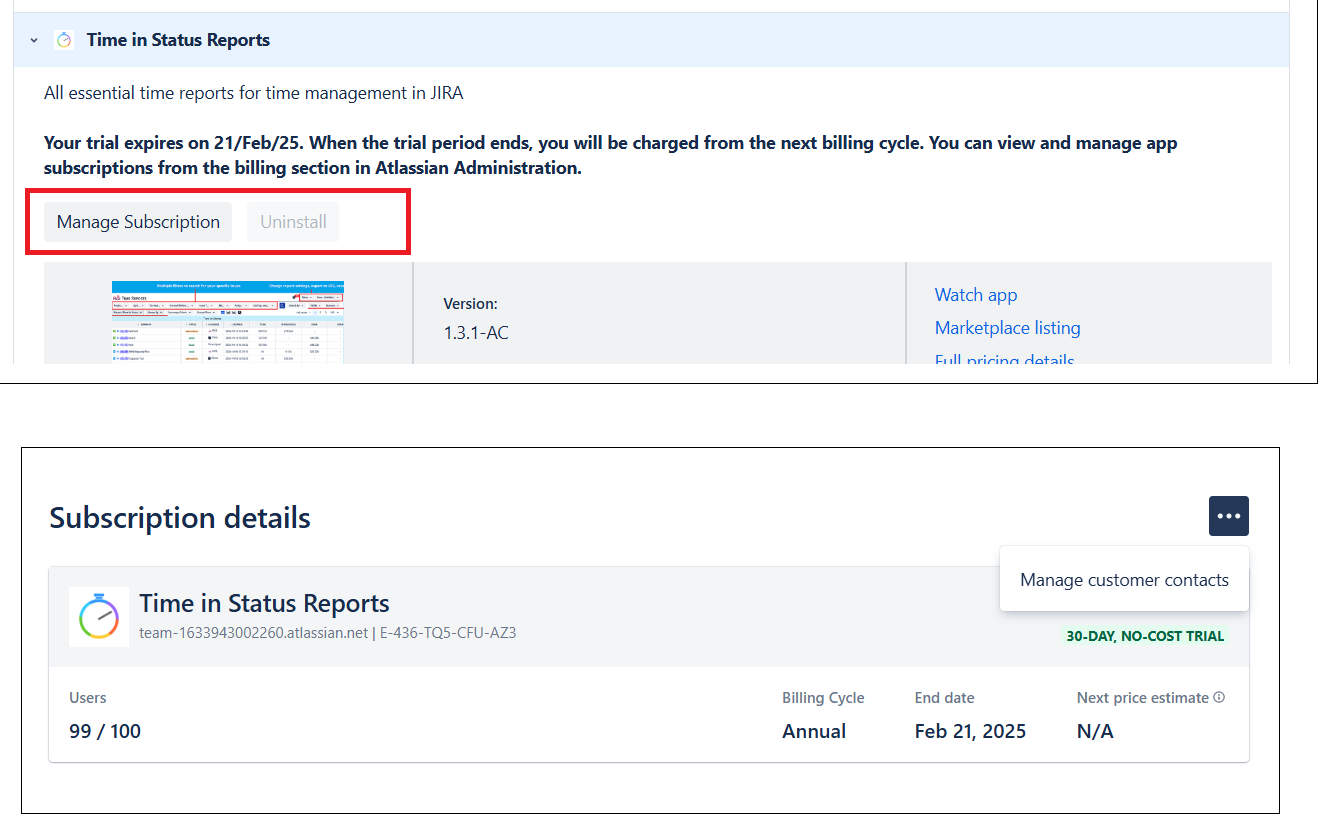Open the app screenshot thumbnail preview

228,322
